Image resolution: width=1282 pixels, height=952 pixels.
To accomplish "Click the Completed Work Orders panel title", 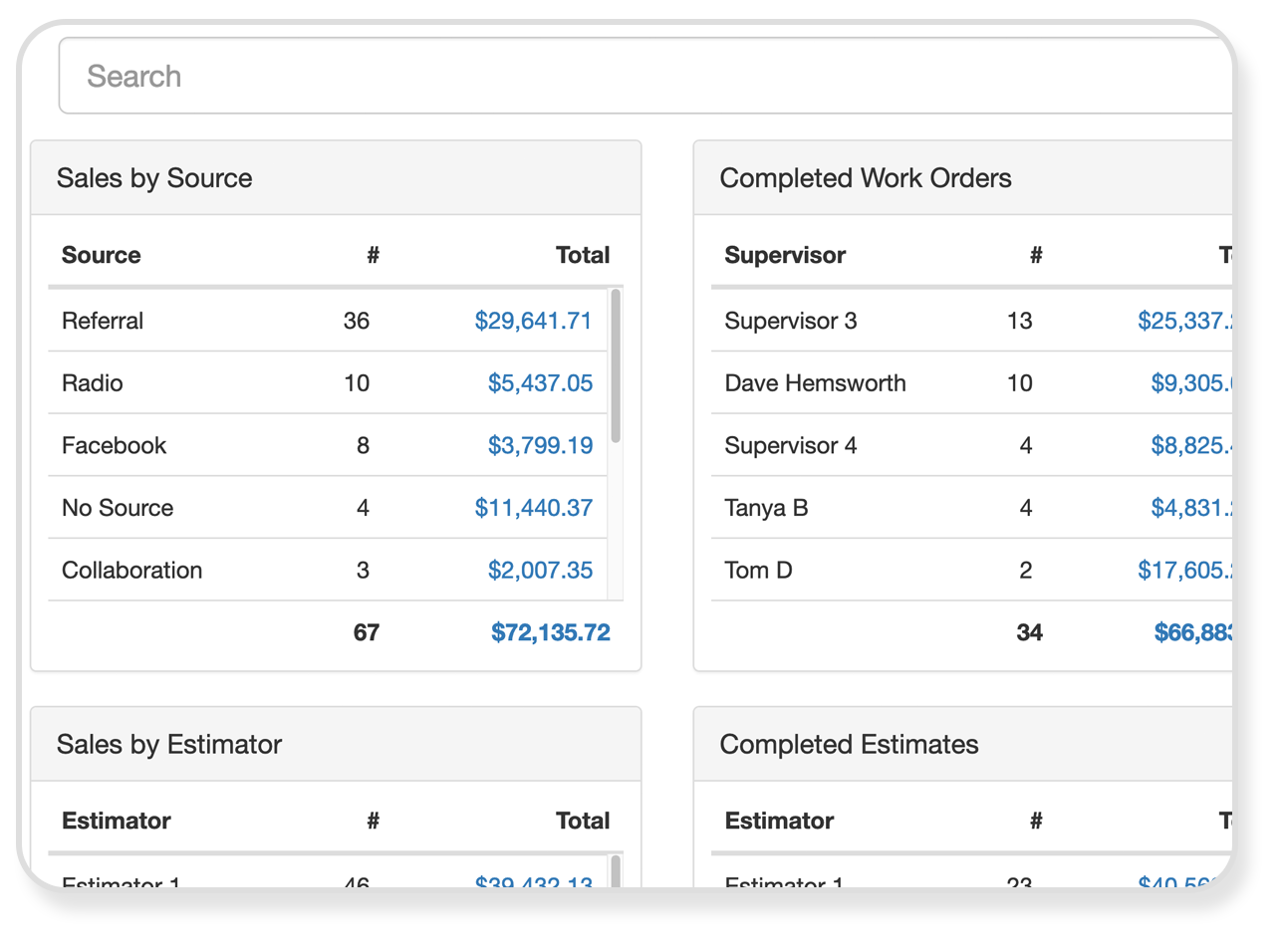I will [x=865, y=178].
